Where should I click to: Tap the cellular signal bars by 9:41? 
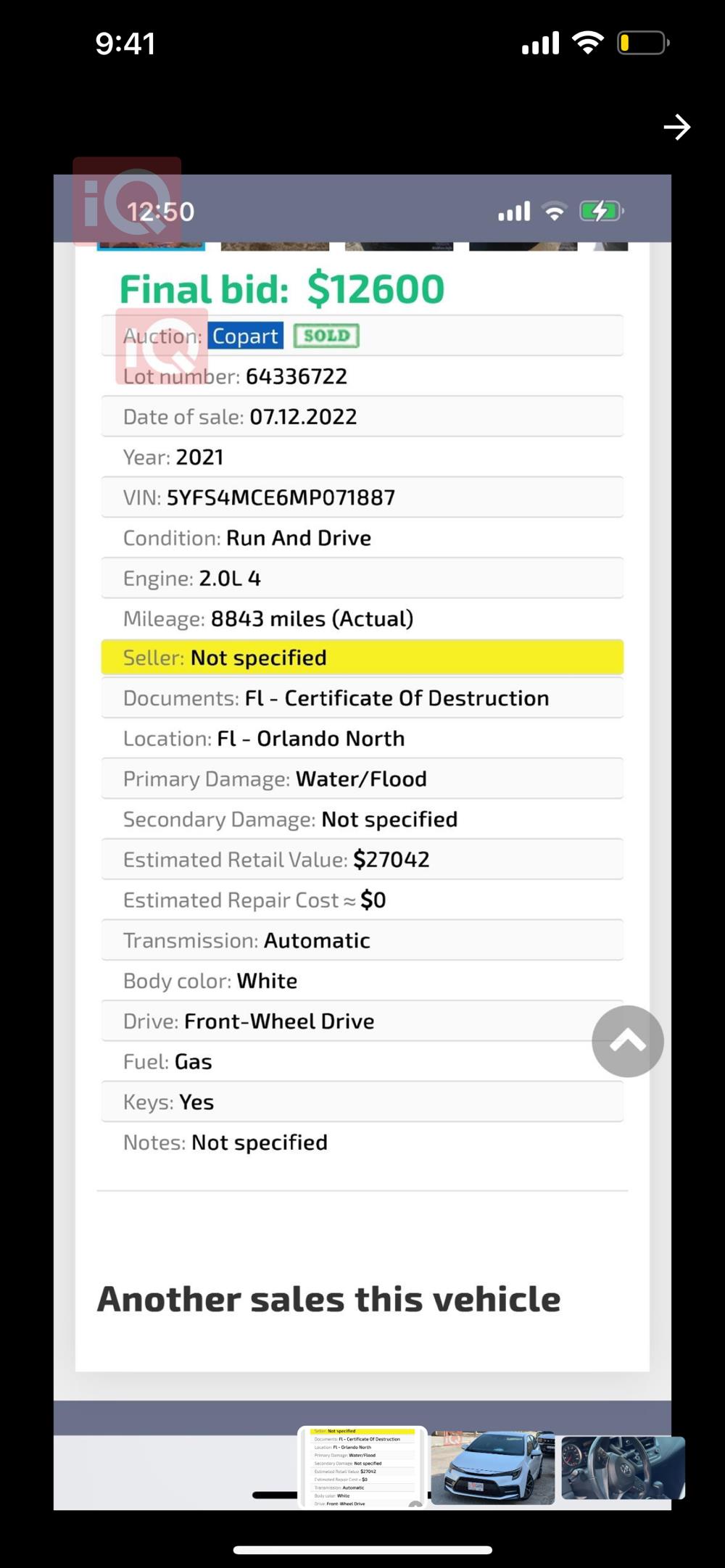pos(540,43)
